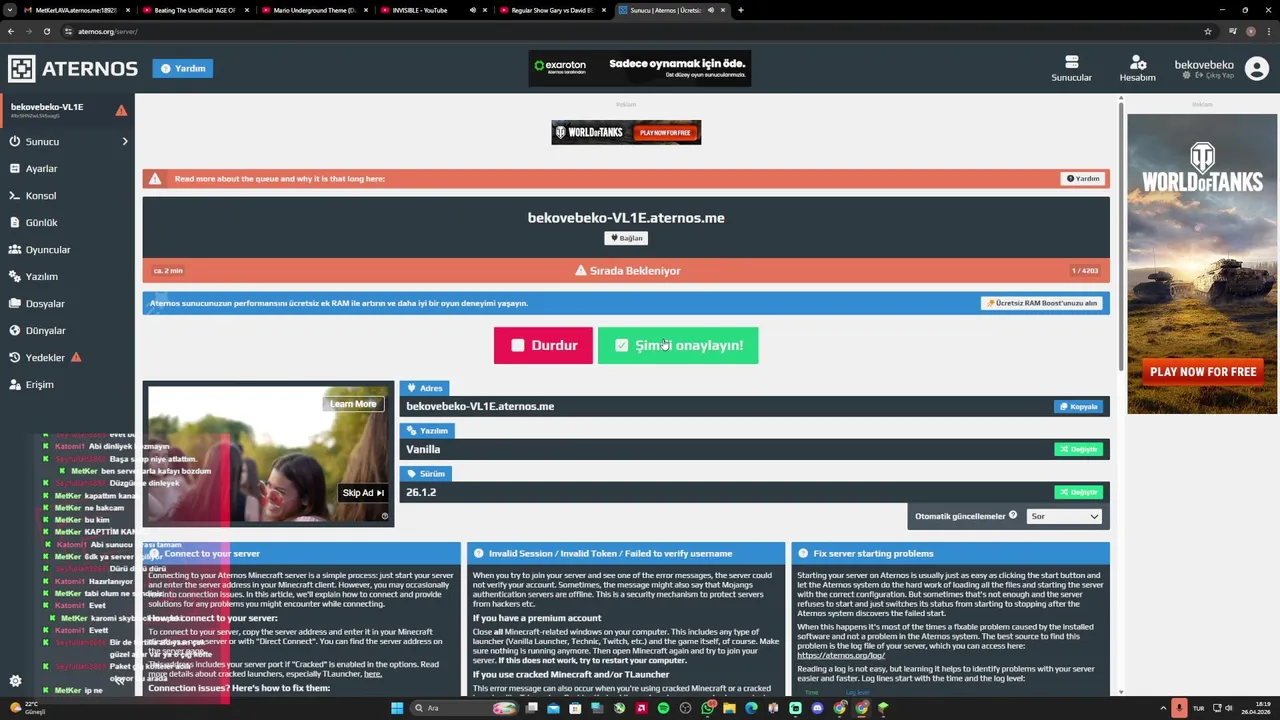Open Spotify from the taskbar
The height and width of the screenshot is (720, 1280).
[663, 708]
